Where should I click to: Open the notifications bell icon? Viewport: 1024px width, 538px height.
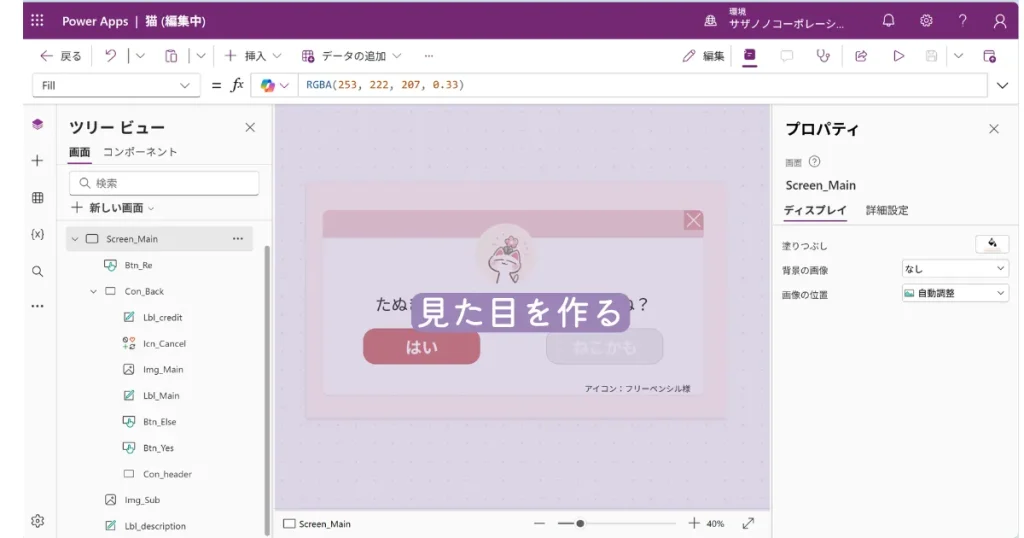888,21
